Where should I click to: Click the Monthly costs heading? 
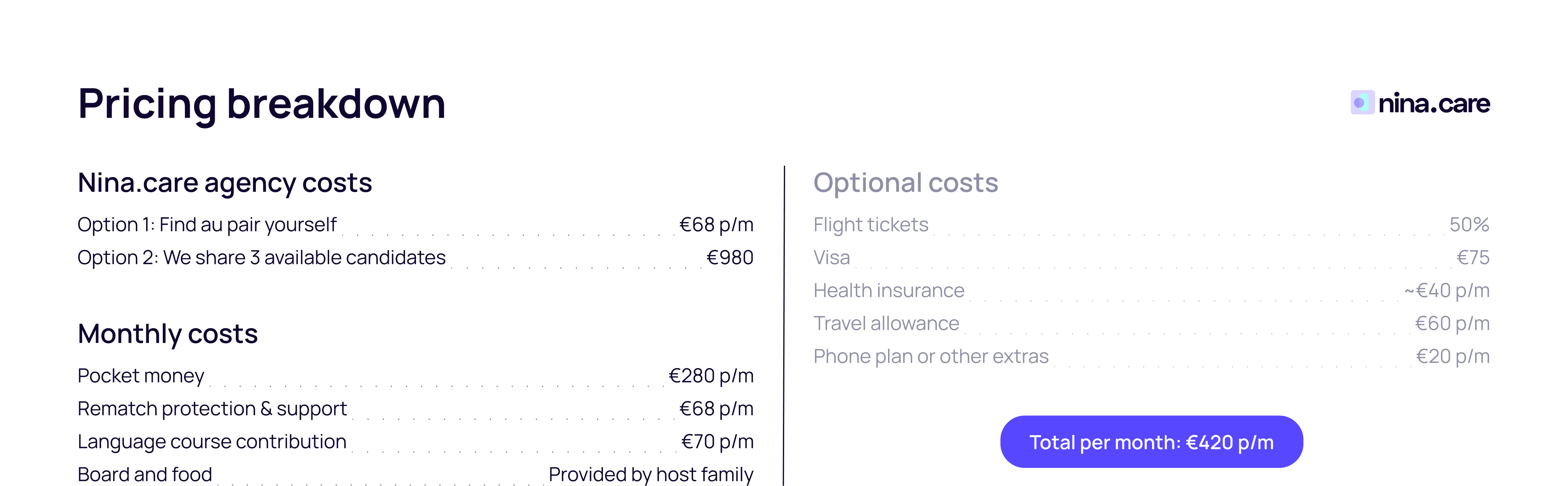[167, 334]
